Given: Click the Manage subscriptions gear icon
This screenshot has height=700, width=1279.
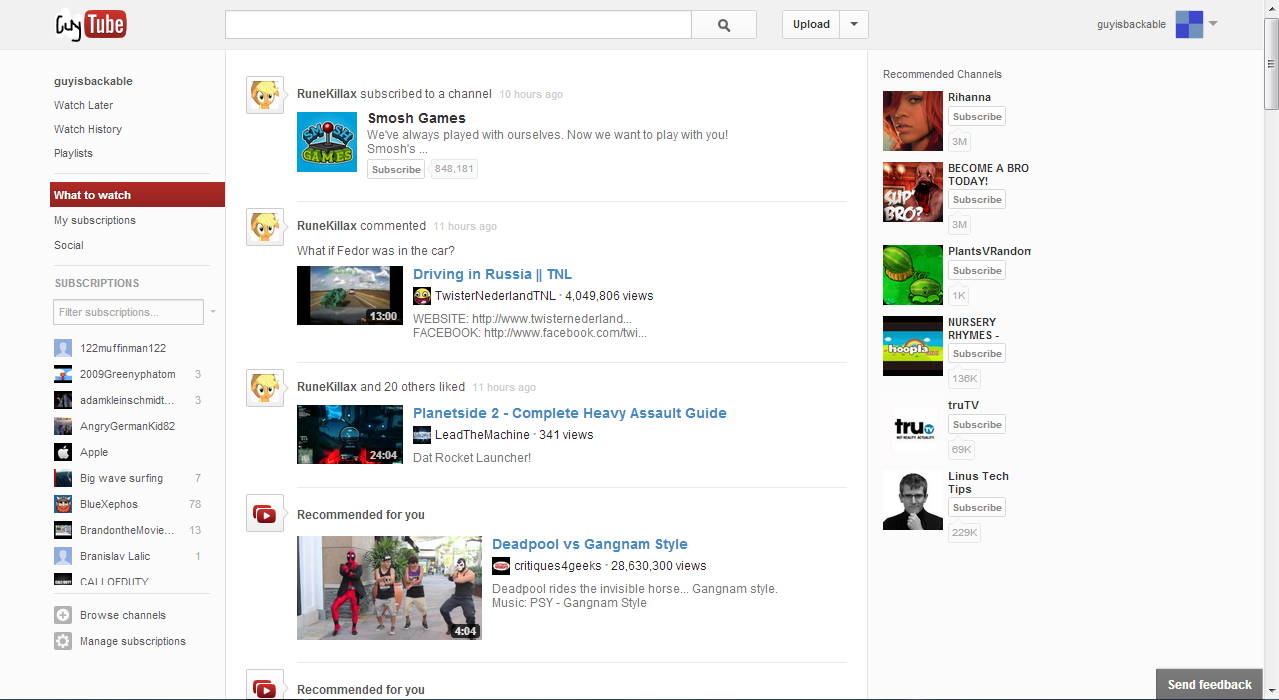Looking at the screenshot, I should click(x=63, y=641).
